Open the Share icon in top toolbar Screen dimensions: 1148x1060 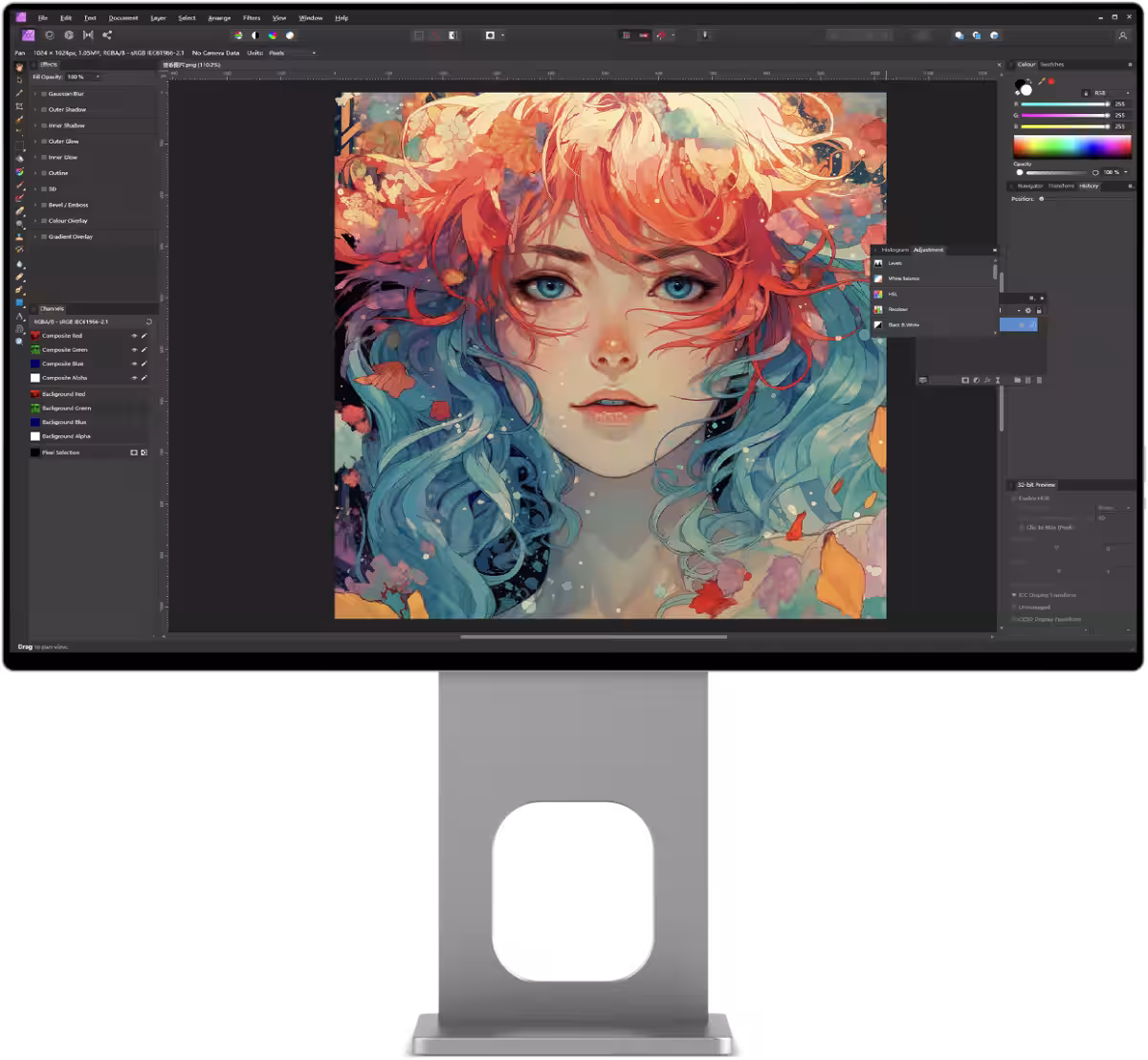[x=107, y=35]
